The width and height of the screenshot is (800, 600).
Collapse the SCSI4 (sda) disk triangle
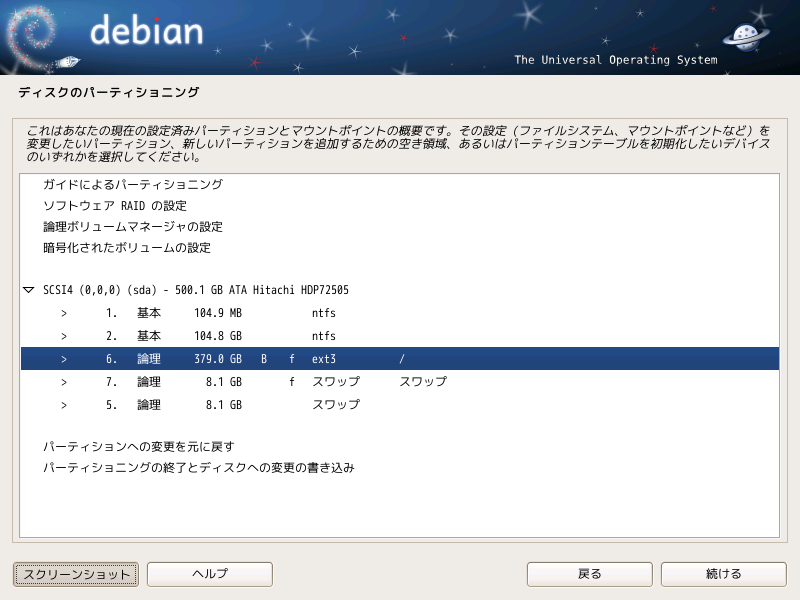tap(29, 290)
